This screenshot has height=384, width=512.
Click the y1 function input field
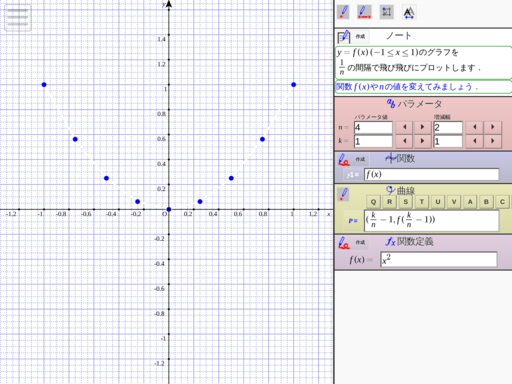pyautogui.click(x=432, y=174)
